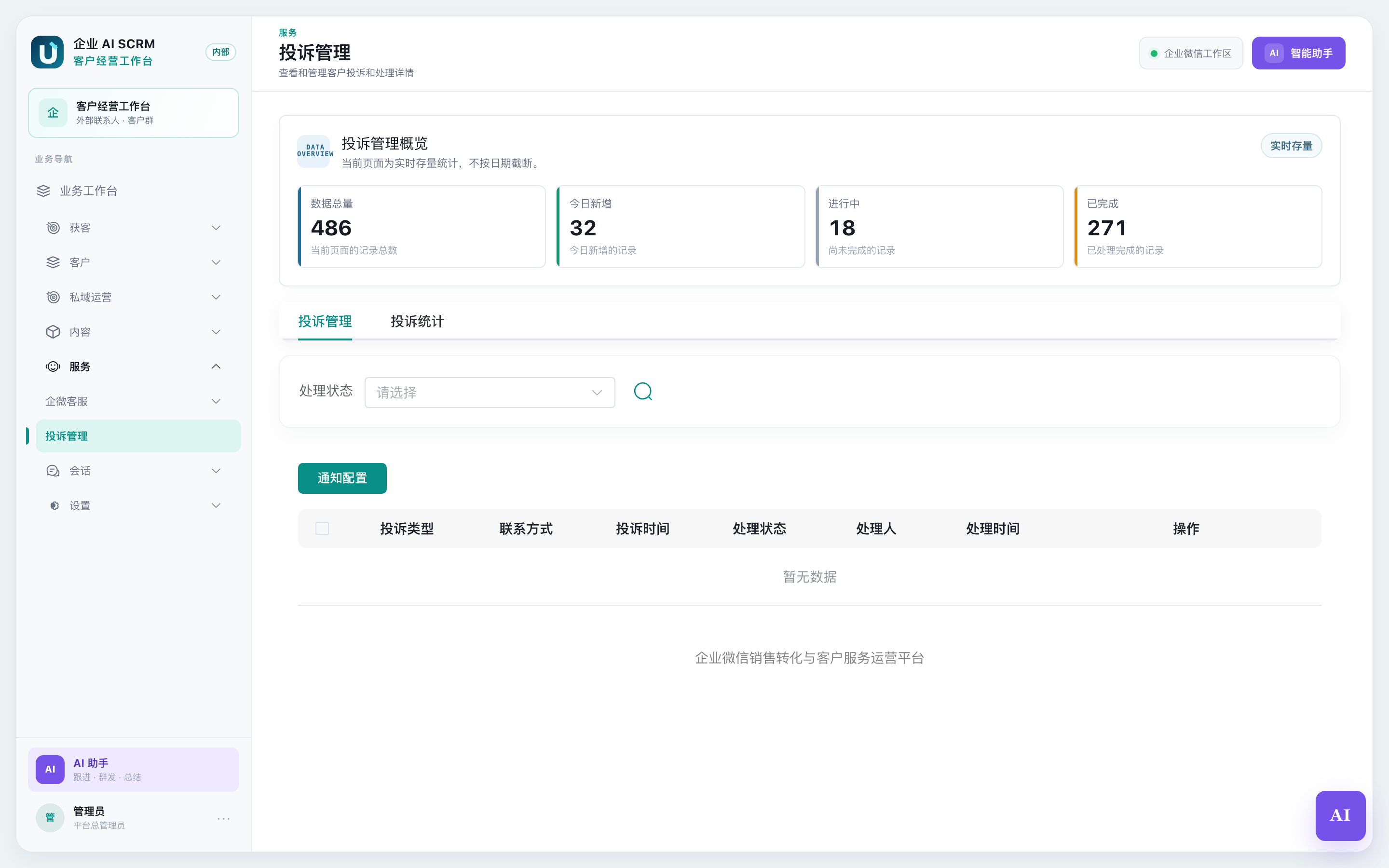Open the floating AI button at bottom right
This screenshot has height=868, width=1389.
coord(1340,816)
